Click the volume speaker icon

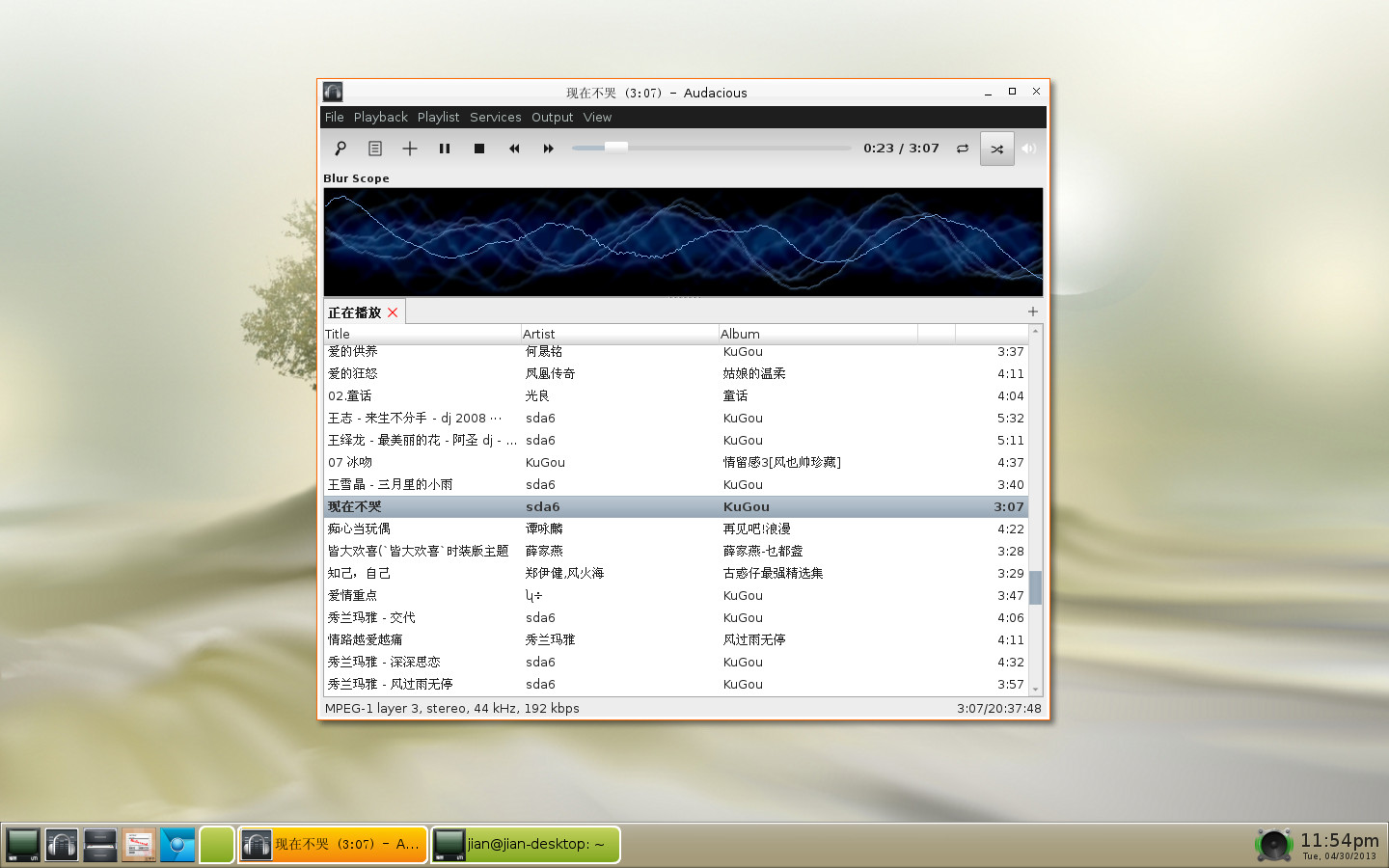(x=1029, y=149)
